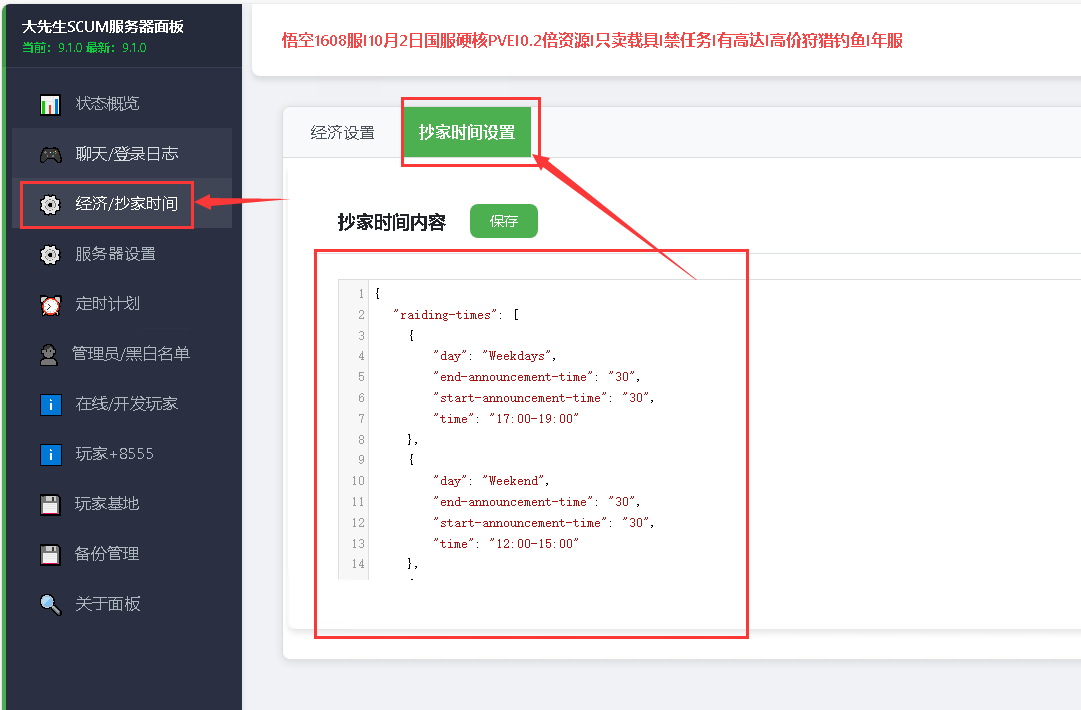Viewport: 1081px width, 710px height.
Task: Click the gamepad icon for 聊天/登录日志
Action: pos(50,154)
